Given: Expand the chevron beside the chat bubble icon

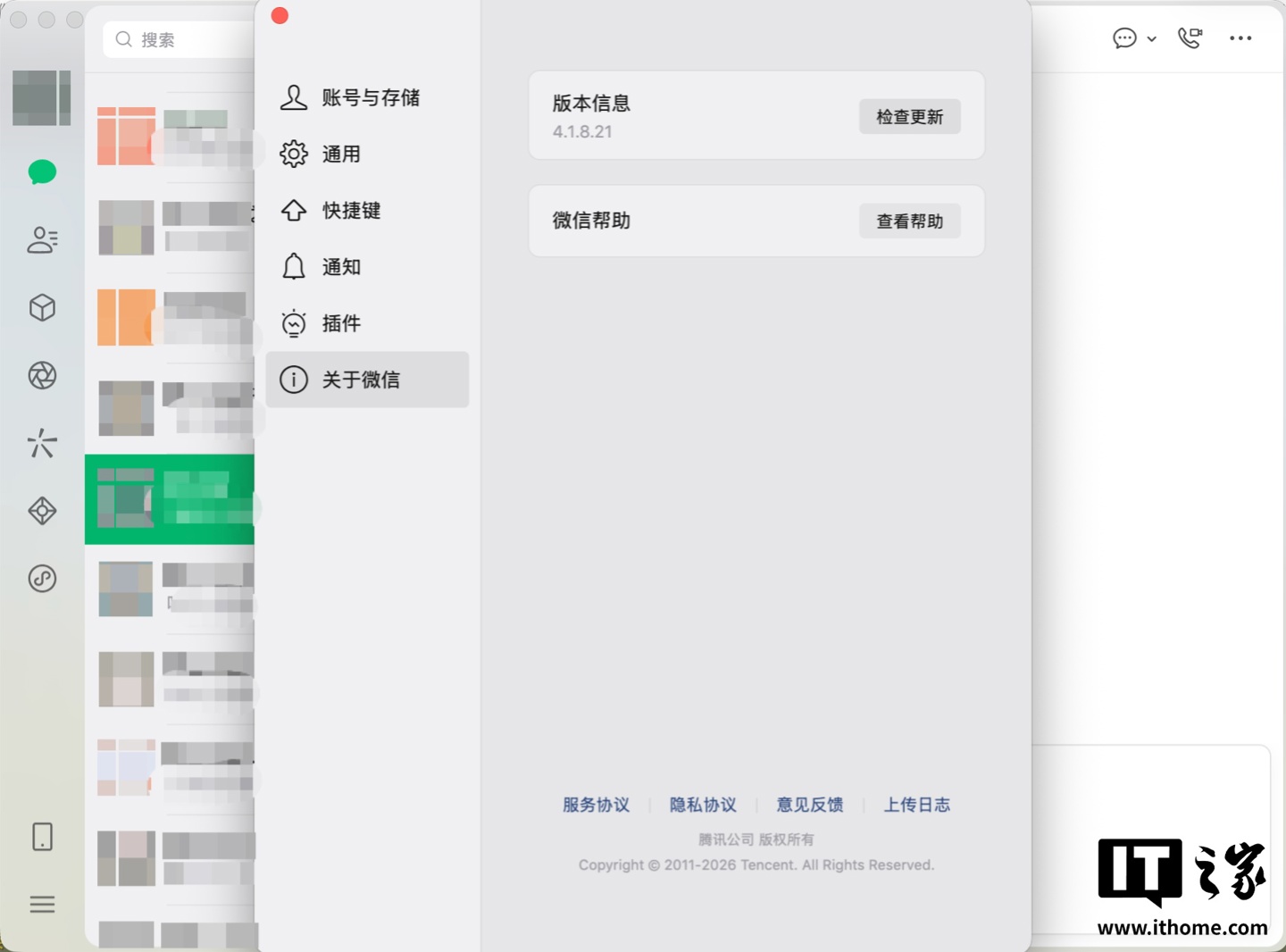Looking at the screenshot, I should [1152, 39].
